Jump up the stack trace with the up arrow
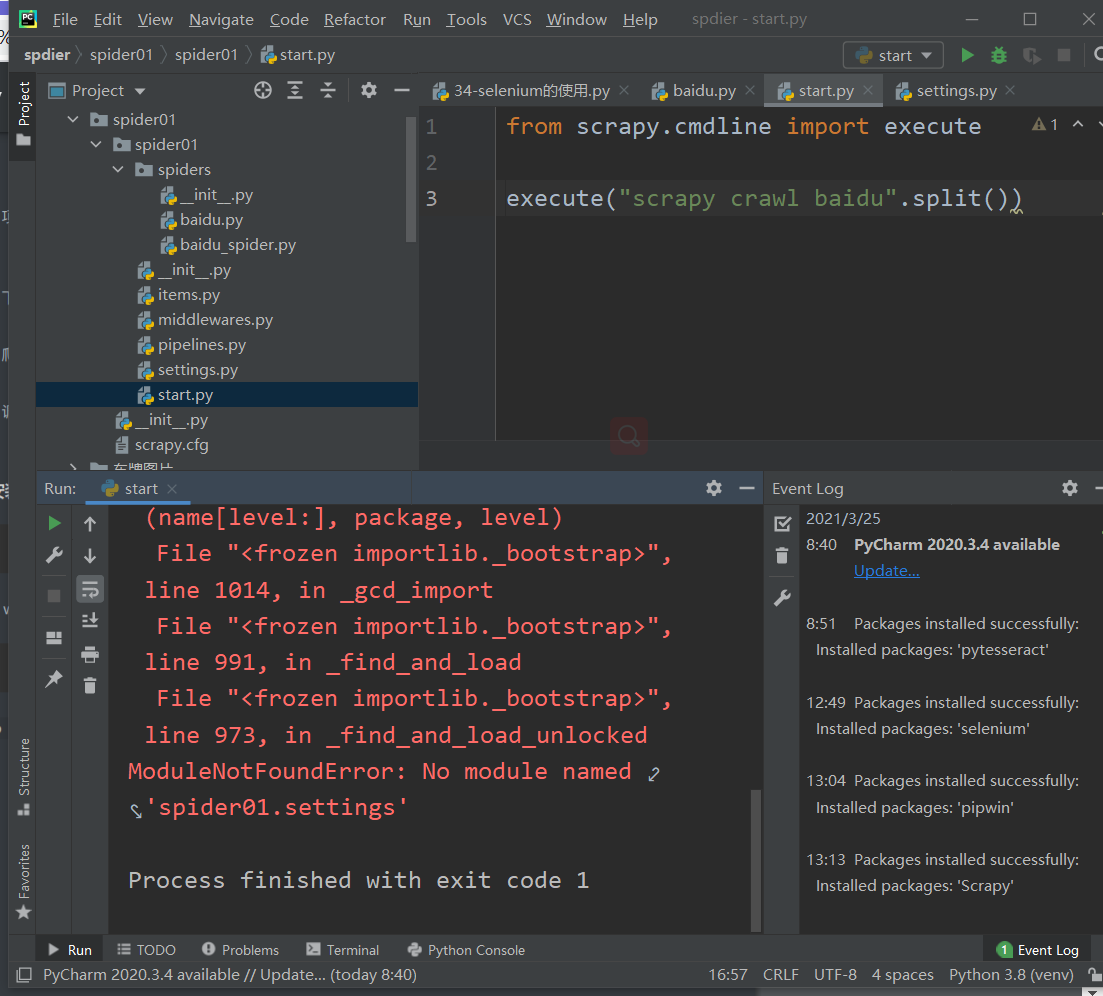Viewport: 1103px width, 996px height. [x=90, y=523]
